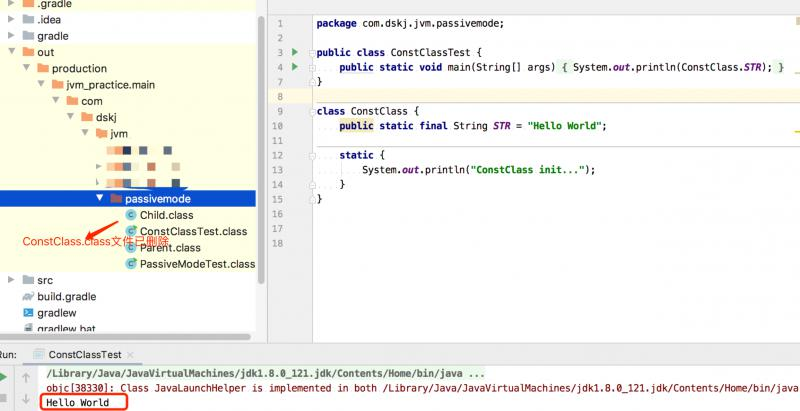Viewport: 800px width, 411px height.
Task: Select gradlew script file in tree
Action: pos(50,313)
